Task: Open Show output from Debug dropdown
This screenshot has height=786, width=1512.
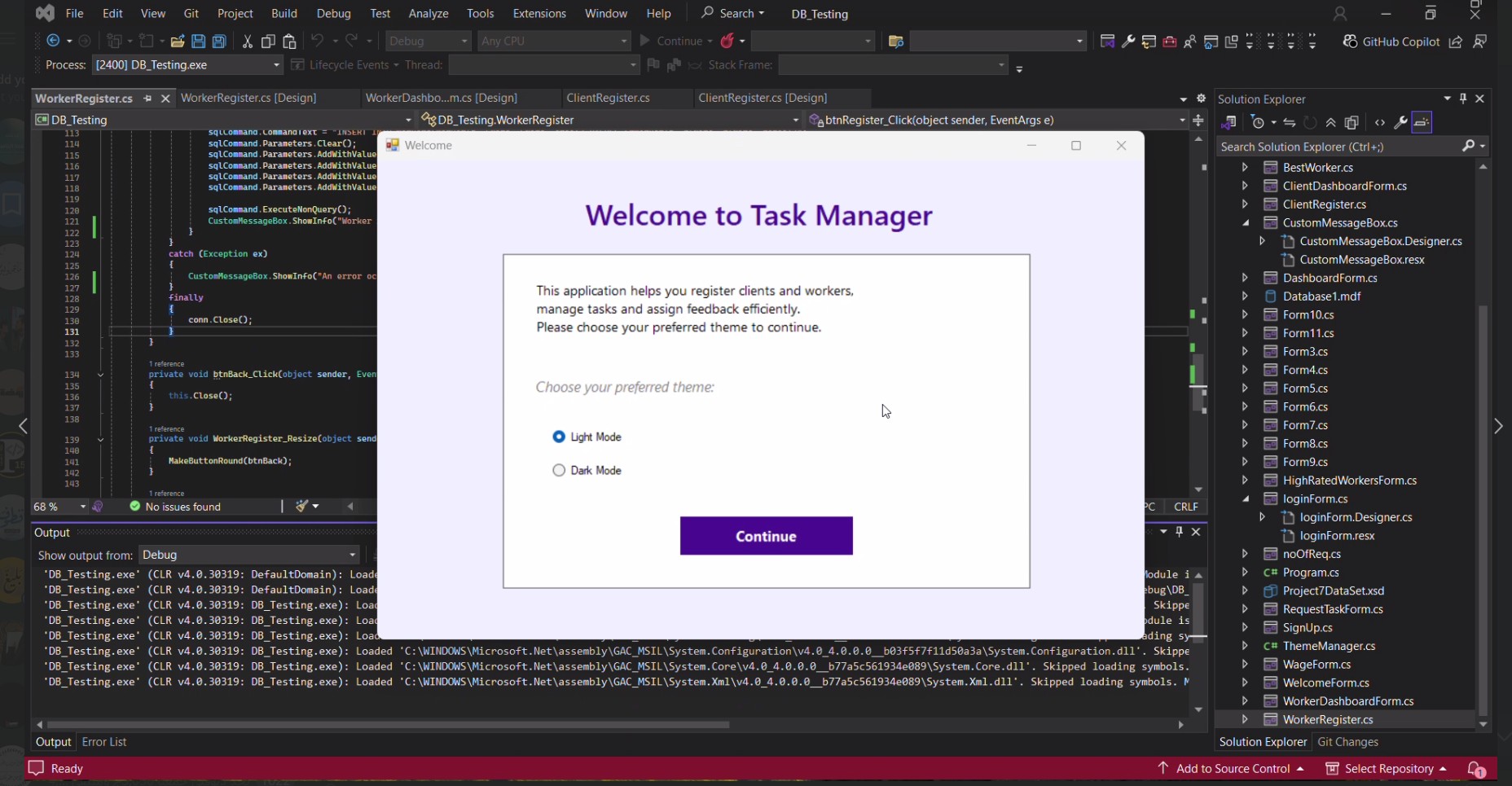Action: coord(249,555)
